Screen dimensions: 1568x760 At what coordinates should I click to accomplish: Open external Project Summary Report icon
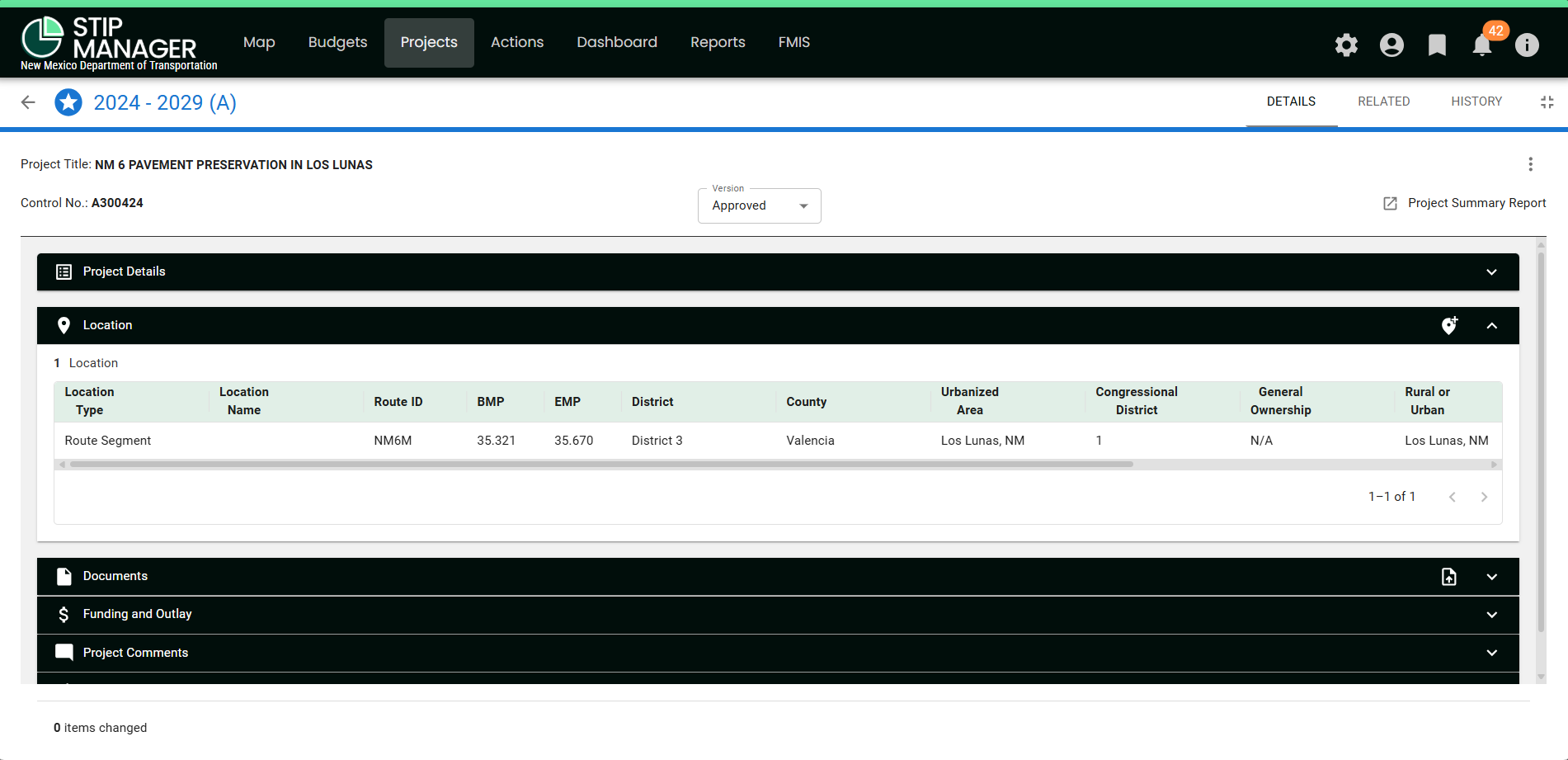click(x=1390, y=203)
